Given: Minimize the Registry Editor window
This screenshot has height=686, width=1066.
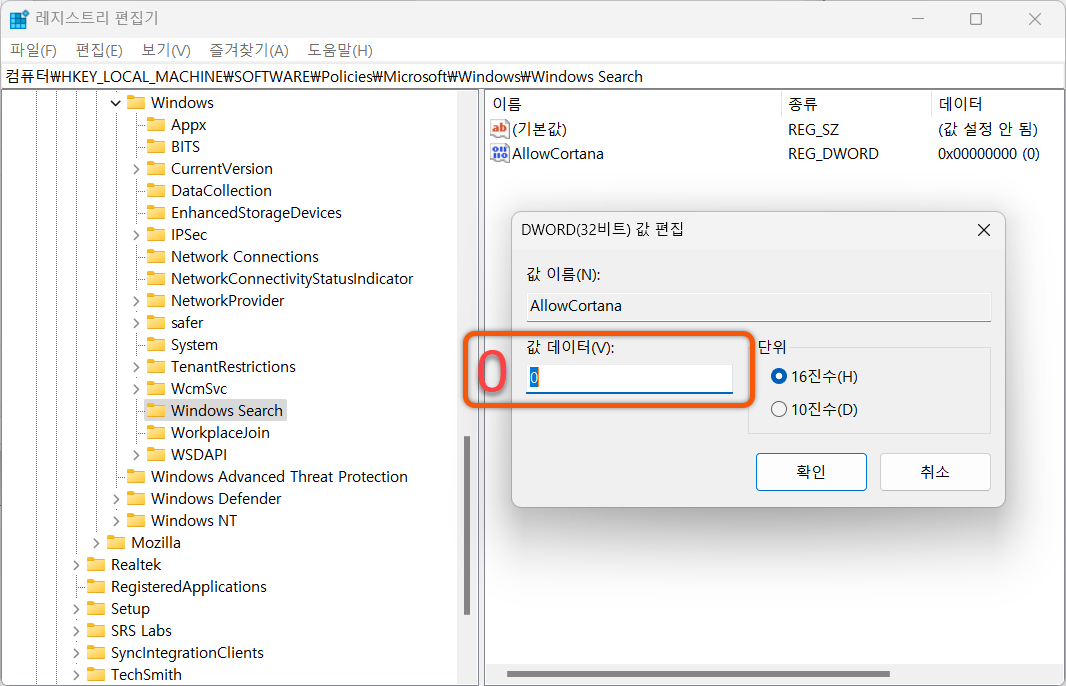Looking at the screenshot, I should coord(917,19).
